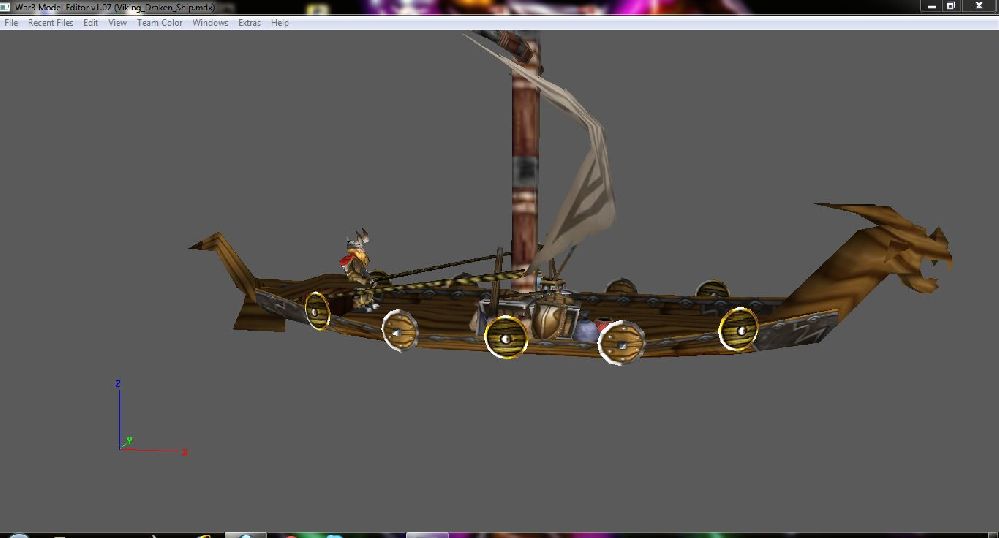The width and height of the screenshot is (999, 538).
Task: Open the Extras menu
Action: coord(249,22)
